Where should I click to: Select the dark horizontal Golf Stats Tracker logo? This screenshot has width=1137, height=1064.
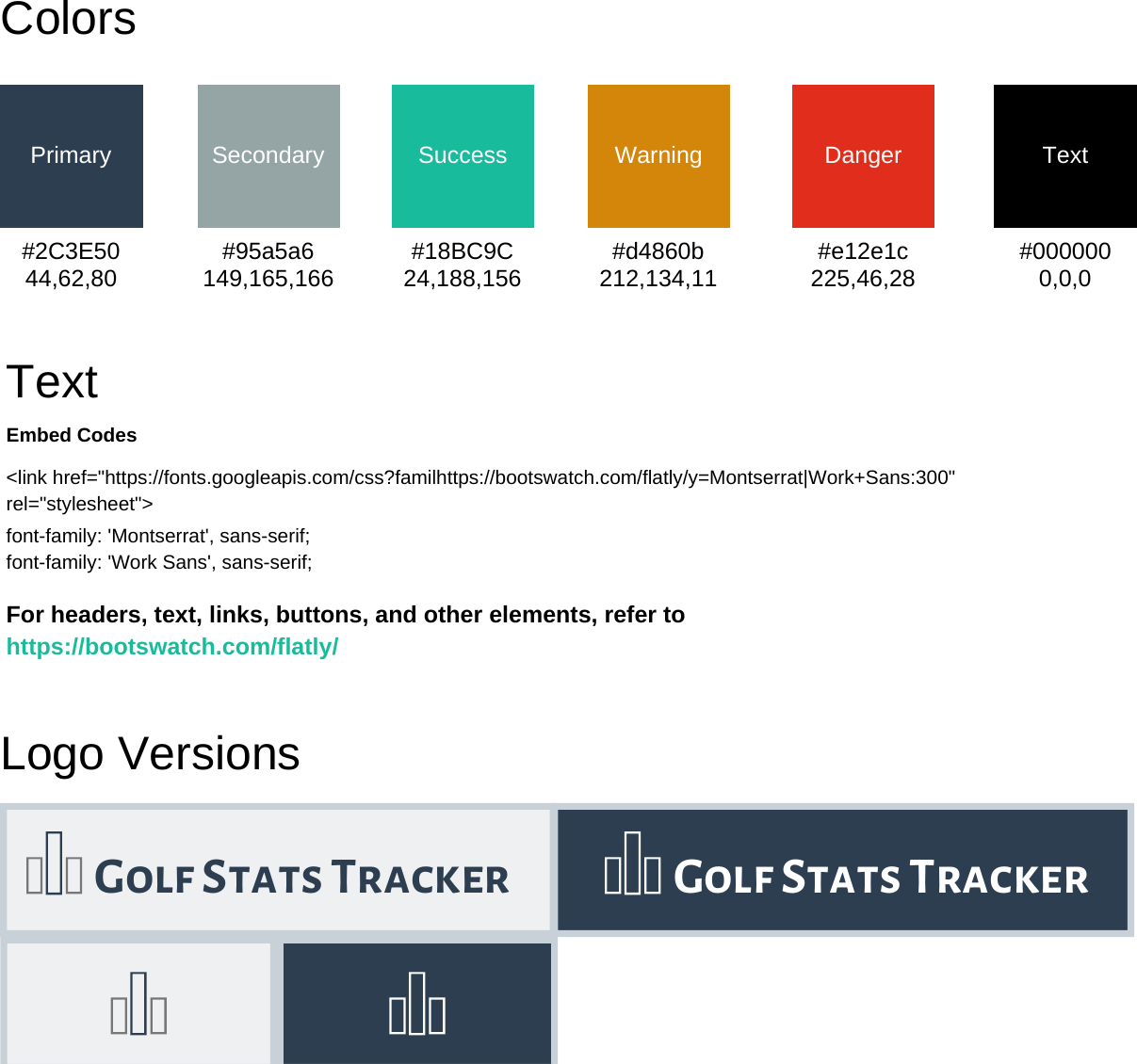tap(843, 869)
